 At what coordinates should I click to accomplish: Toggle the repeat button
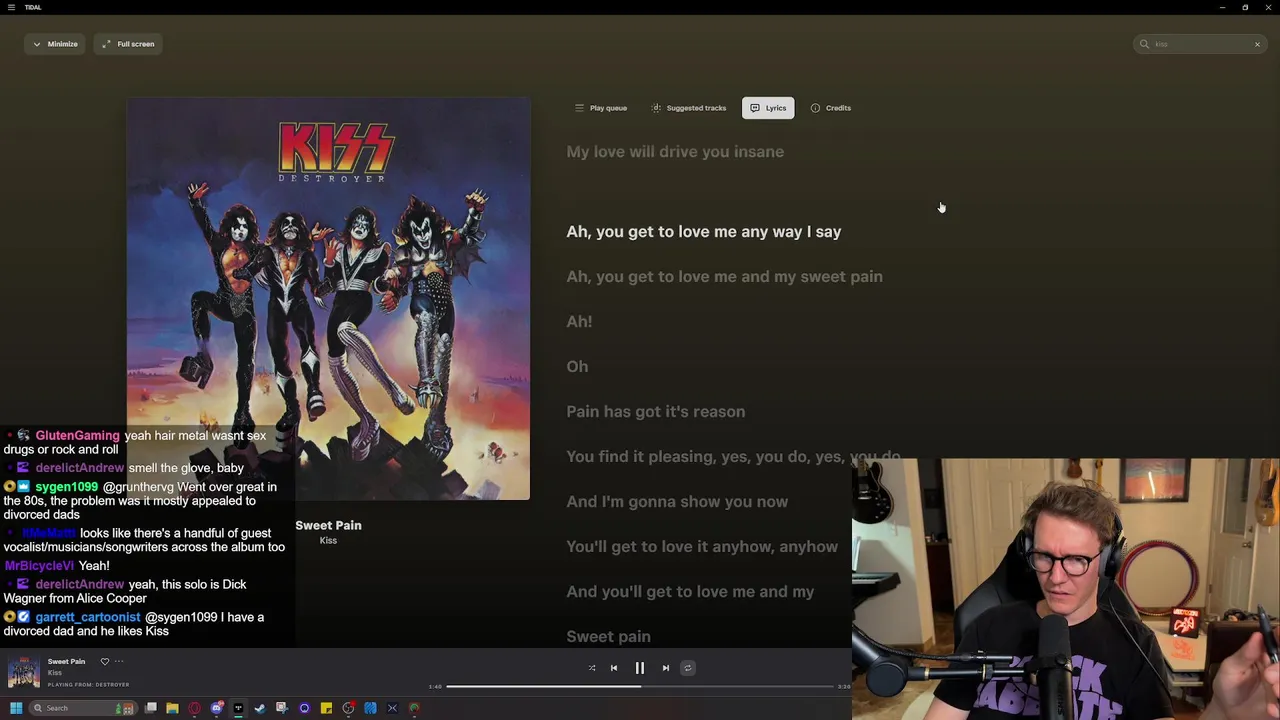point(687,668)
